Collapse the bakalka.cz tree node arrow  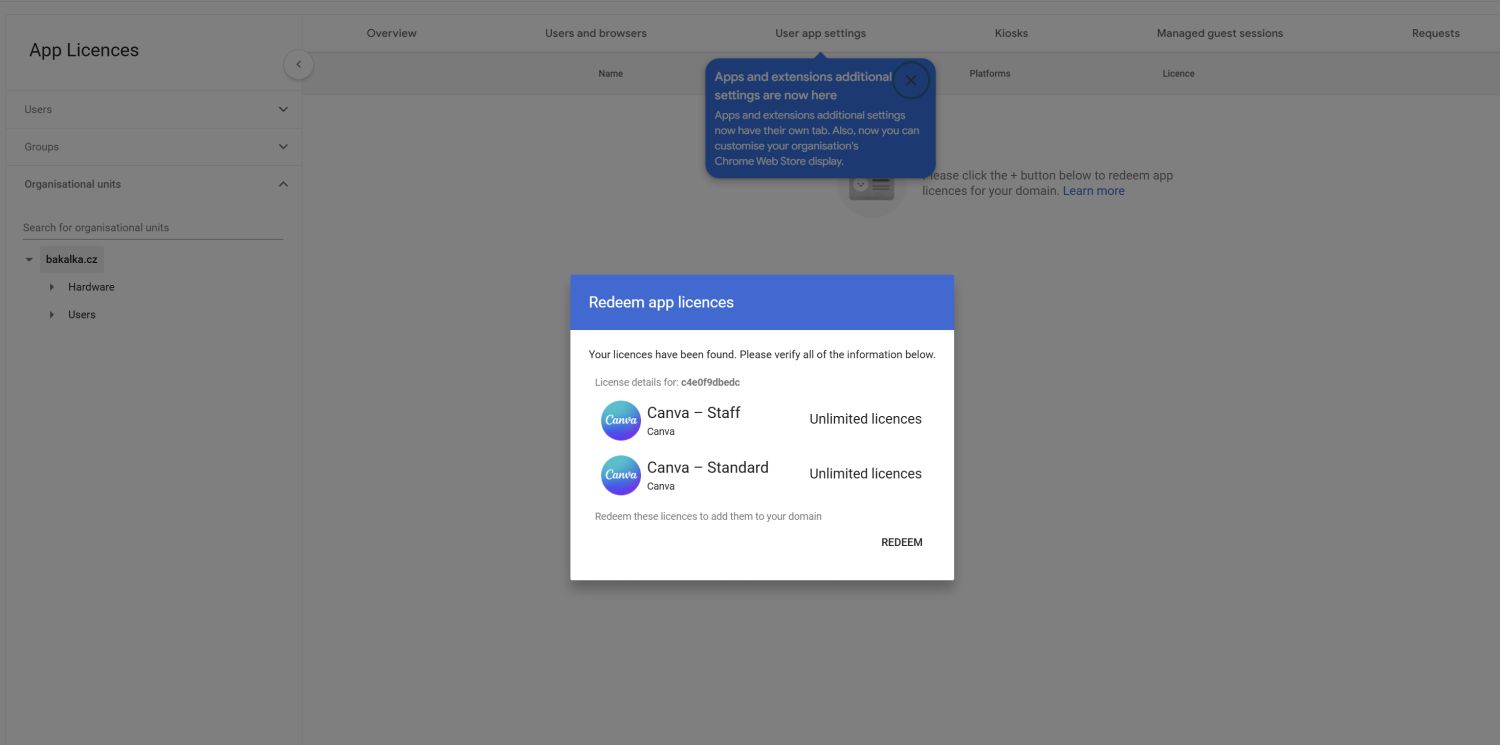[x=29, y=260]
